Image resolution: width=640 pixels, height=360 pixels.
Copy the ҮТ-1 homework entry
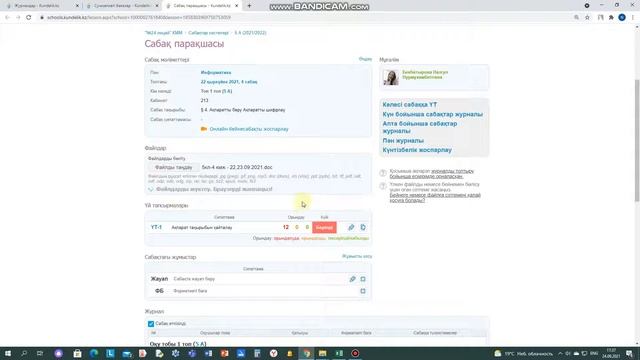pyautogui.click(x=363, y=227)
